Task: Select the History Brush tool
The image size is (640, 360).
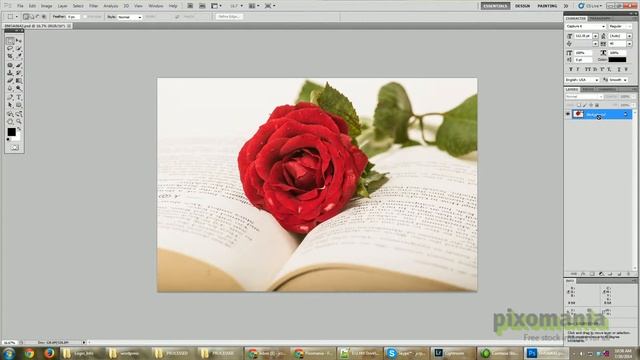Action: click(19, 73)
